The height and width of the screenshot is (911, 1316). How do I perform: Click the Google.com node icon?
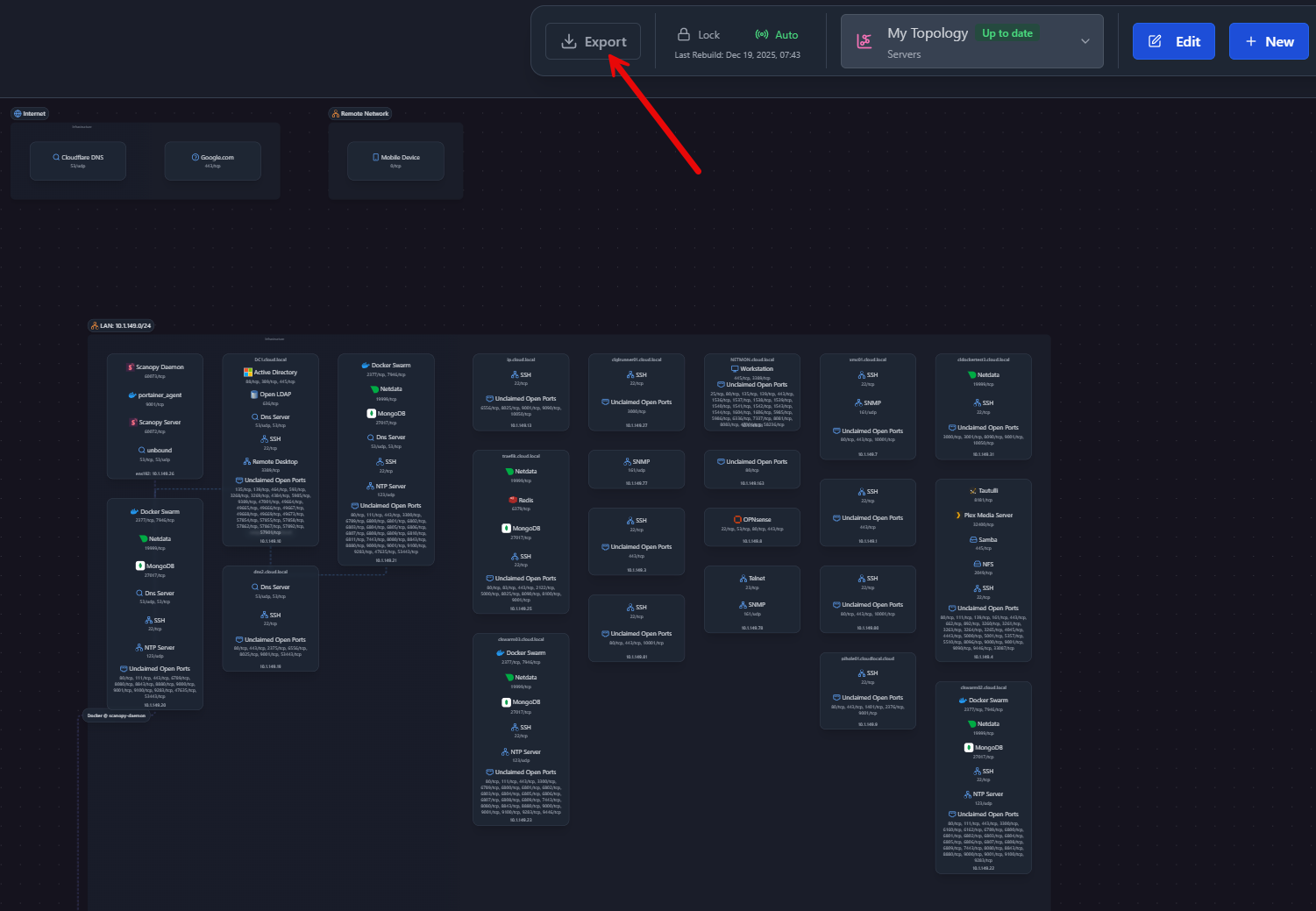coord(196,158)
